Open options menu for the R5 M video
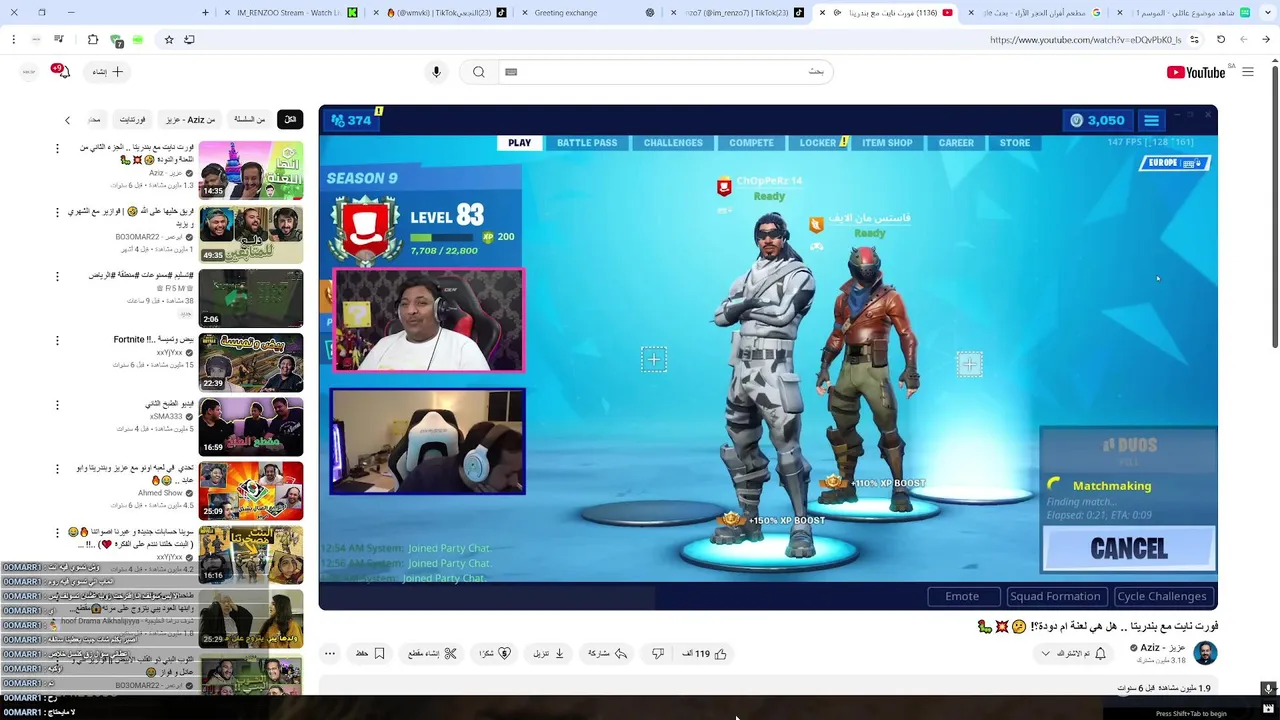1280x720 pixels. pyautogui.click(x=57, y=276)
